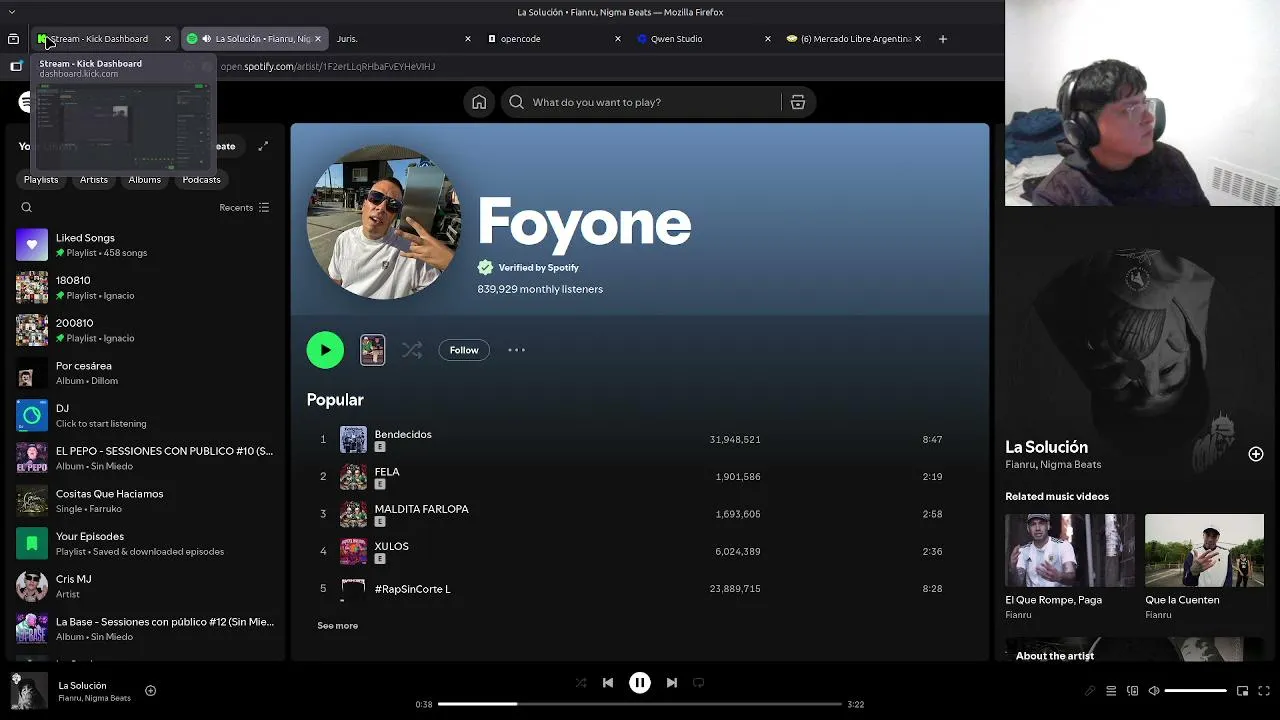
Task: Open the mini player icon
Action: pyautogui.click(x=1243, y=691)
